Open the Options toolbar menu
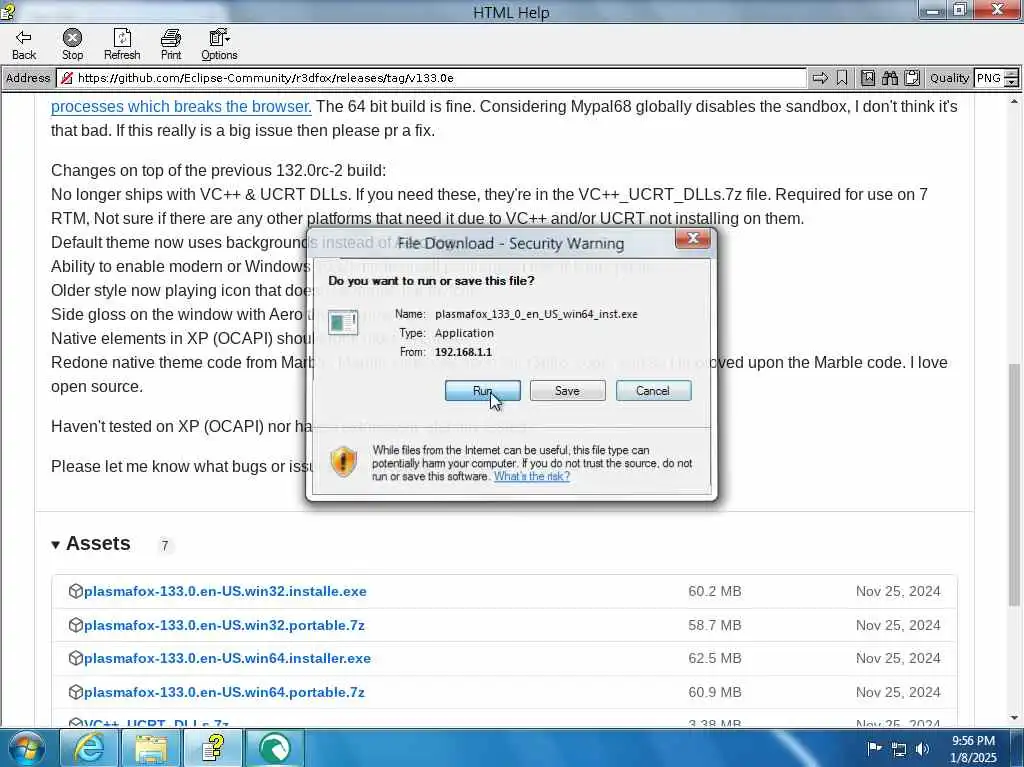 click(x=219, y=44)
